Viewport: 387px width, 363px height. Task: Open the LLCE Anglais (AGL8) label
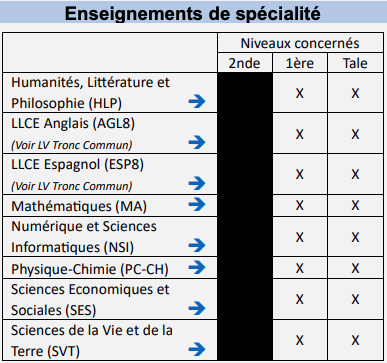click(x=73, y=124)
